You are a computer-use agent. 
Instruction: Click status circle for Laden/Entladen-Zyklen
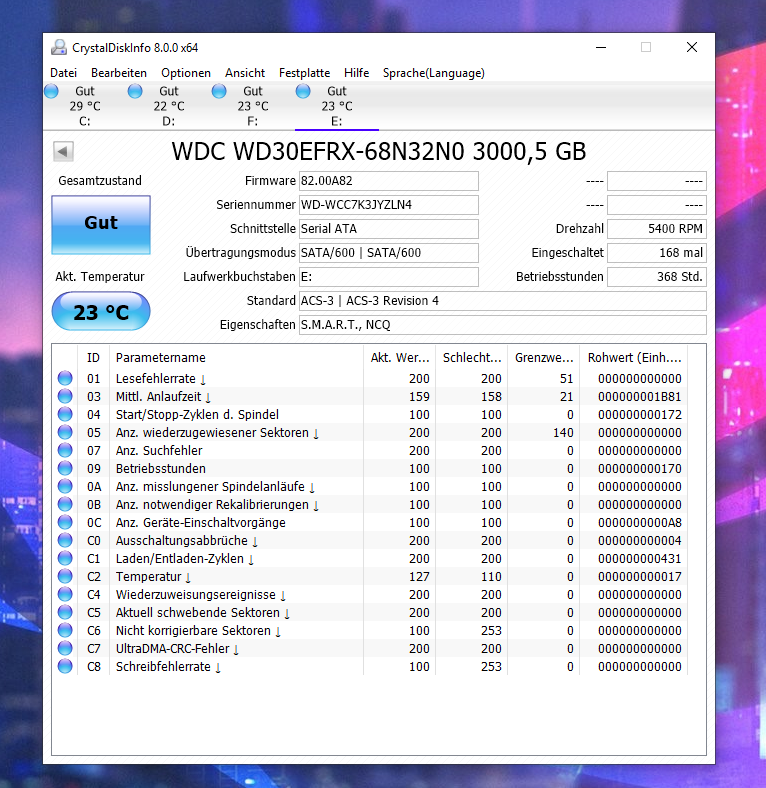(65, 558)
